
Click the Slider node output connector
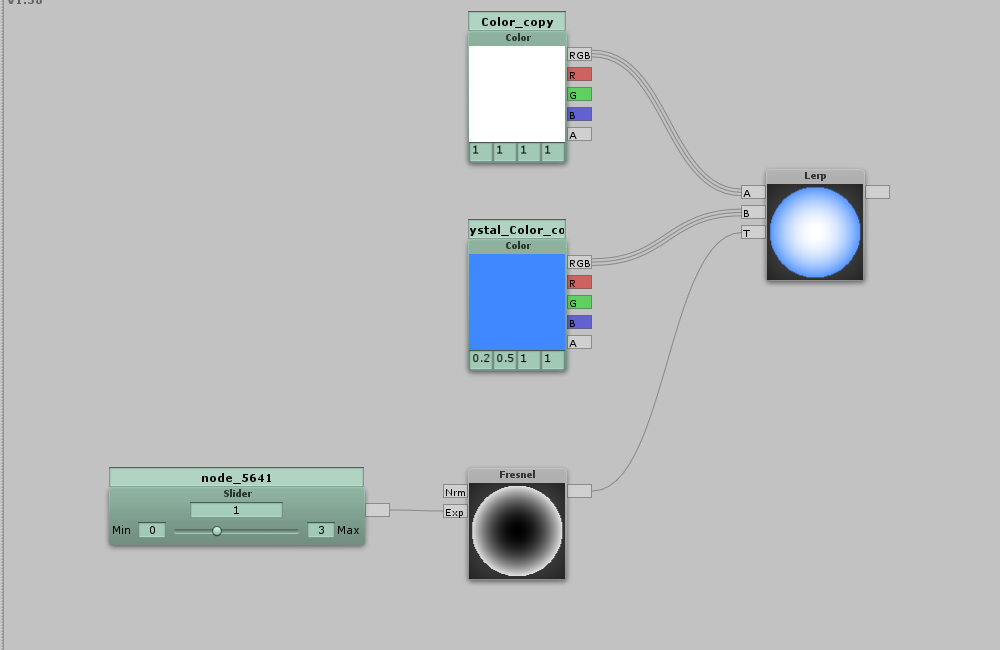(x=378, y=510)
